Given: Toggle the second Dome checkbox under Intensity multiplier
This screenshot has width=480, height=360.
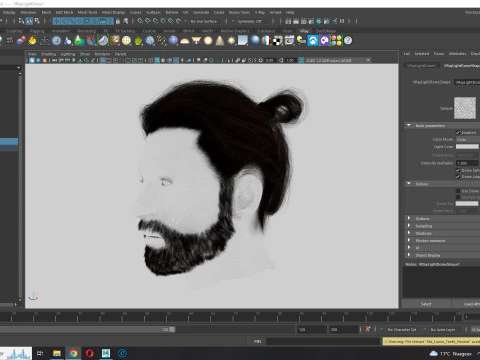Looking at the screenshot, I should point(458,177).
